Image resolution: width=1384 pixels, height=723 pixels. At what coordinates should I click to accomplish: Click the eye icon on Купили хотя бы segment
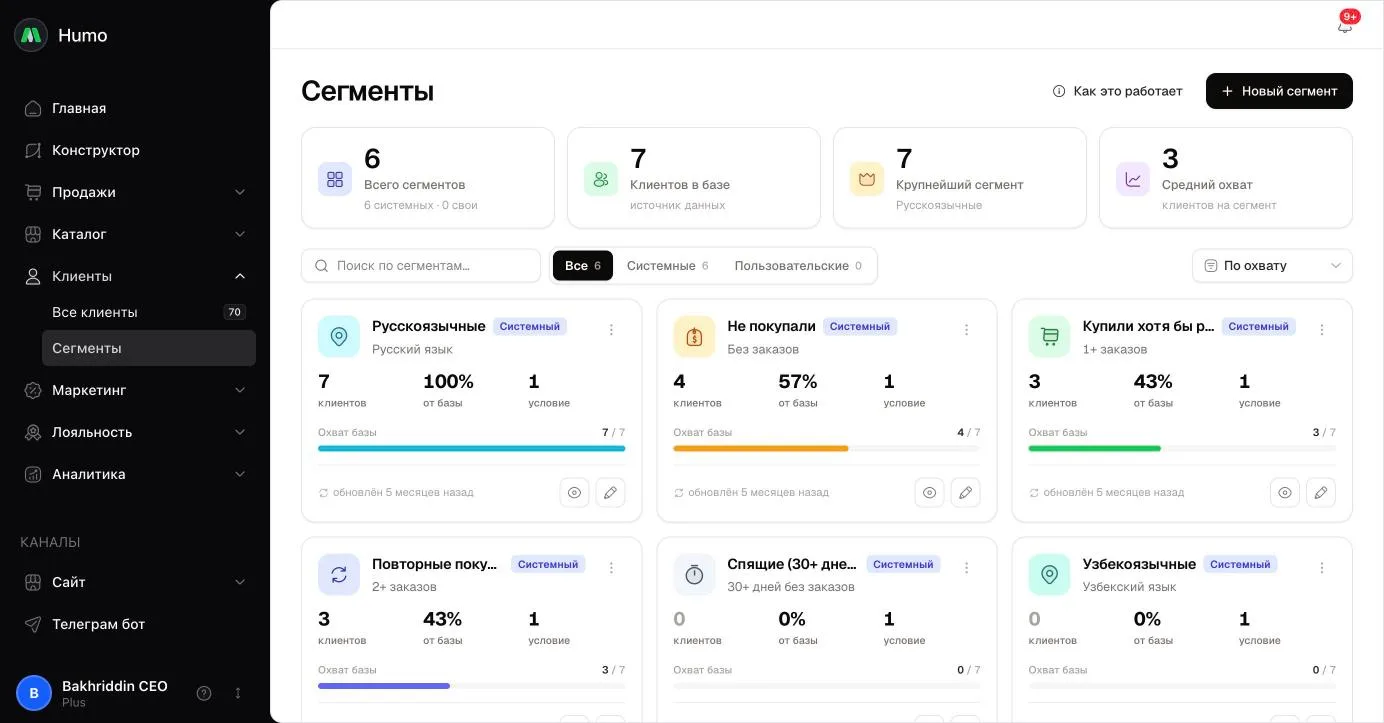pyautogui.click(x=1284, y=492)
